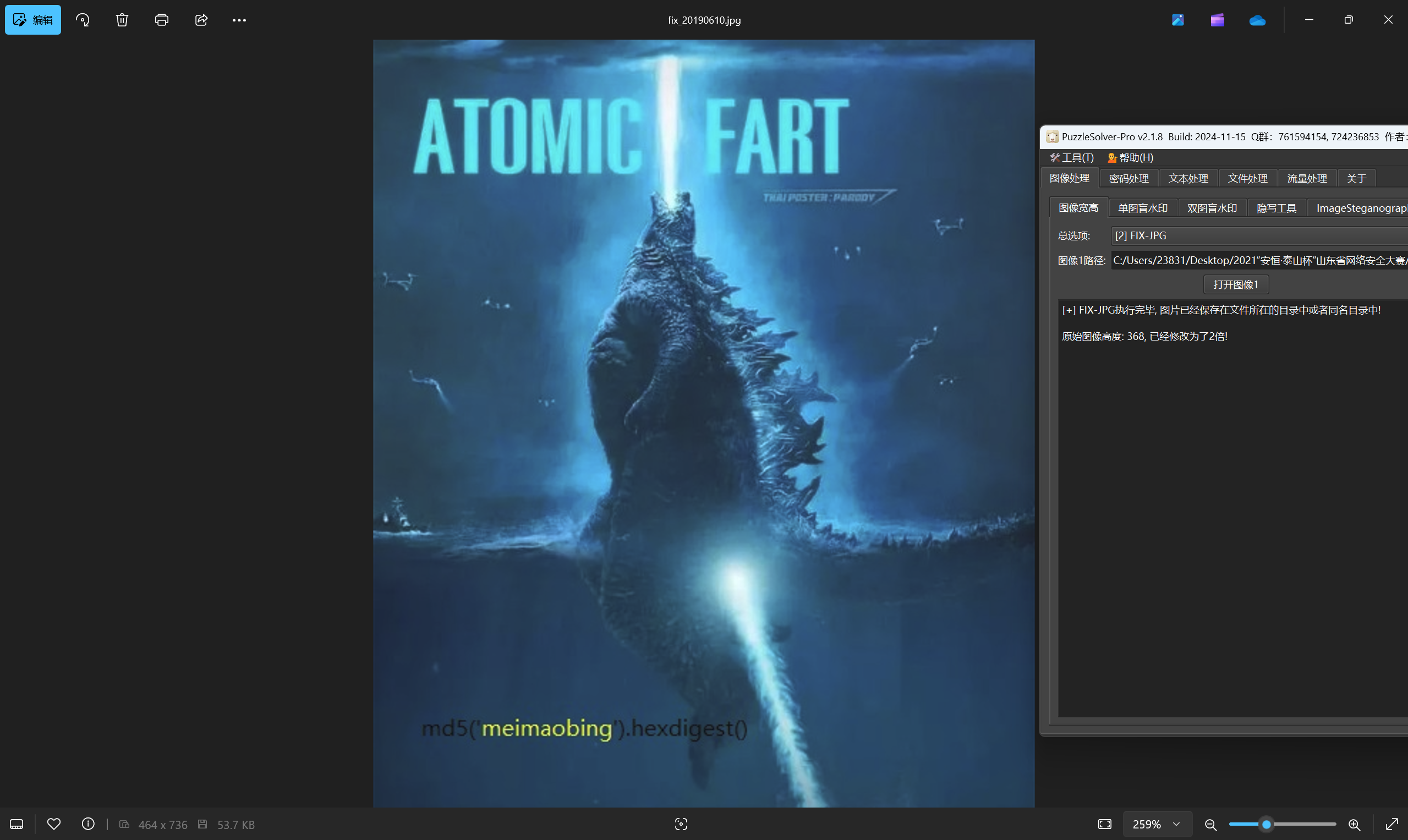Switch to the 文本处理 tab
1408x840 pixels.
pyautogui.click(x=1188, y=178)
